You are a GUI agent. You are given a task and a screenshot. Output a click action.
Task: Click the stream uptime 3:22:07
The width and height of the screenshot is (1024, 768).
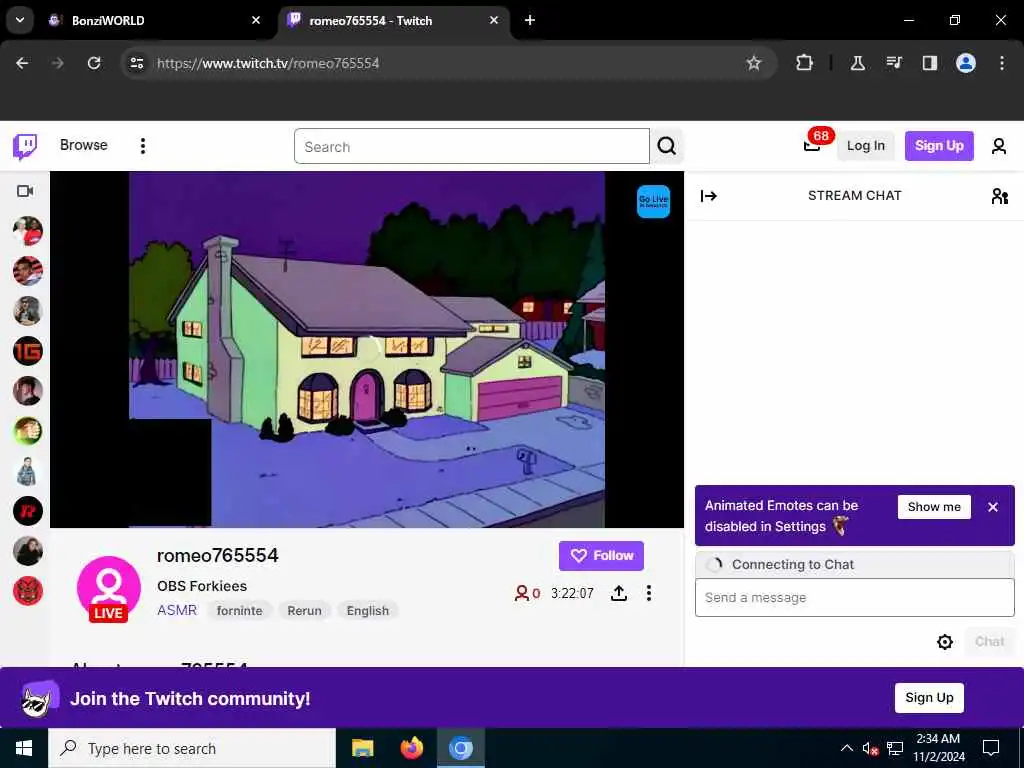coord(572,593)
